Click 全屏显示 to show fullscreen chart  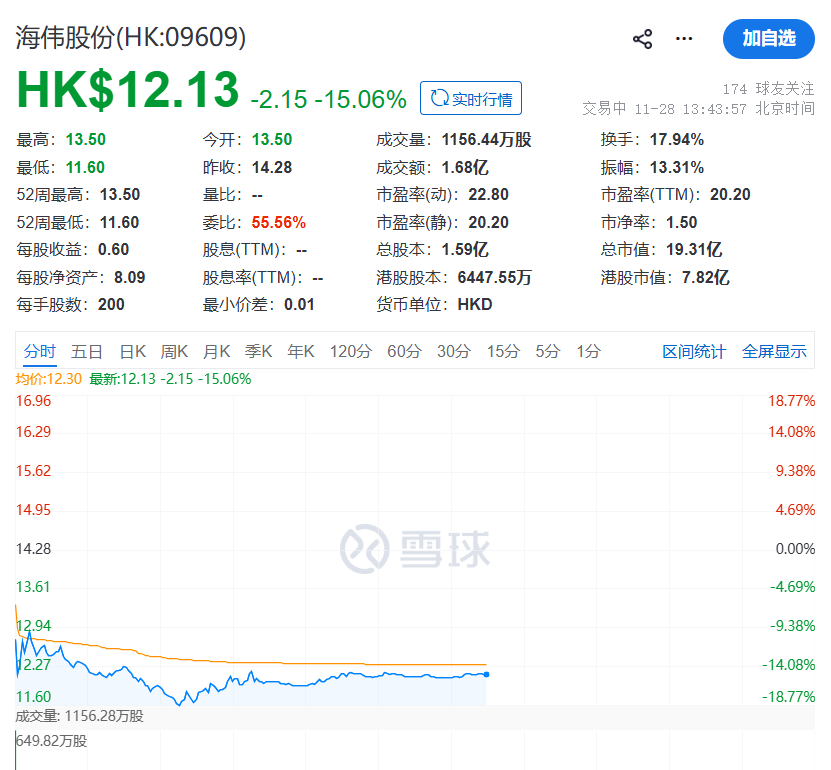tap(774, 351)
